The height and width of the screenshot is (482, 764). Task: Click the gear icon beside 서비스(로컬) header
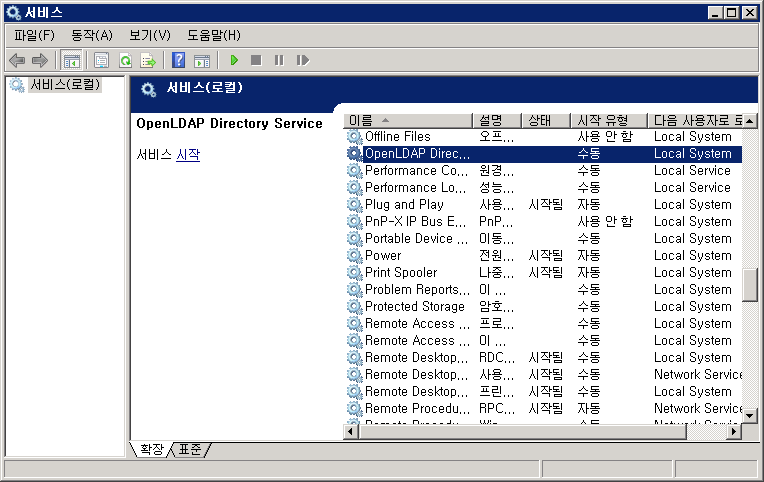pos(149,89)
